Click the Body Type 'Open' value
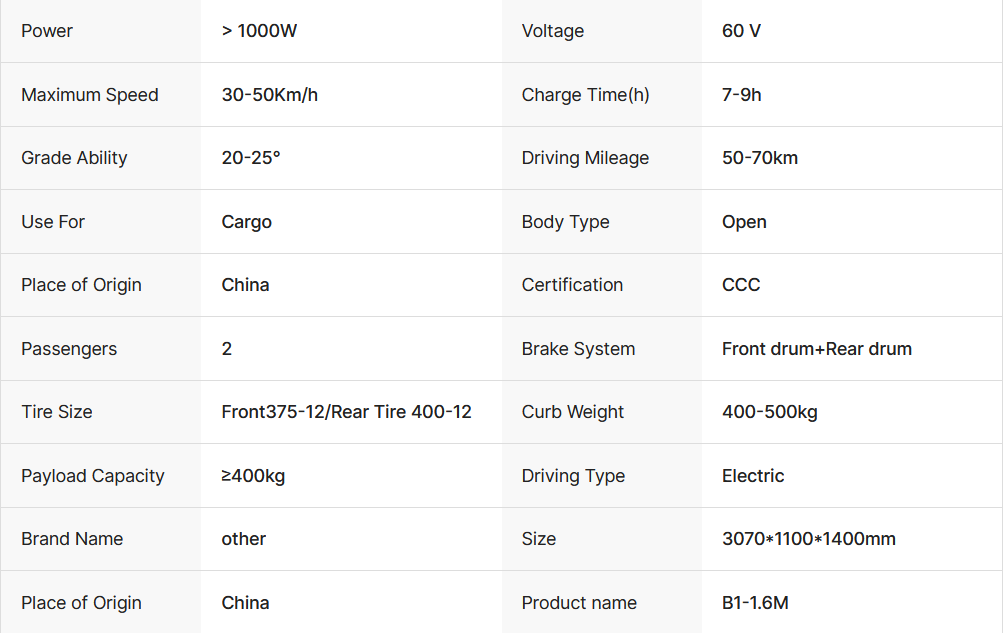The image size is (1005, 633). click(x=744, y=222)
